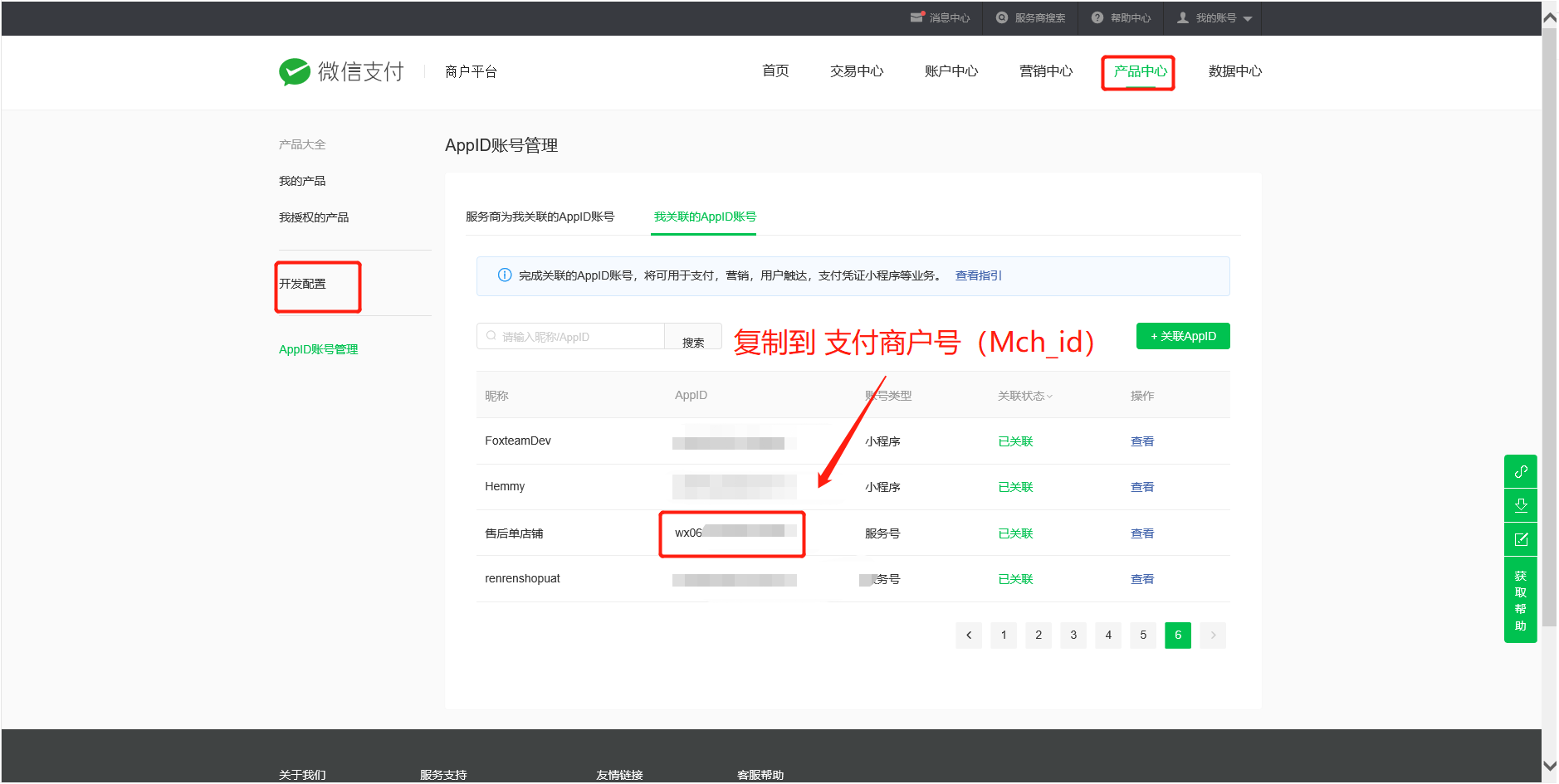Image resolution: width=1559 pixels, height=784 pixels.
Task: Select 开发配置 in the sidebar
Action: 302,284
